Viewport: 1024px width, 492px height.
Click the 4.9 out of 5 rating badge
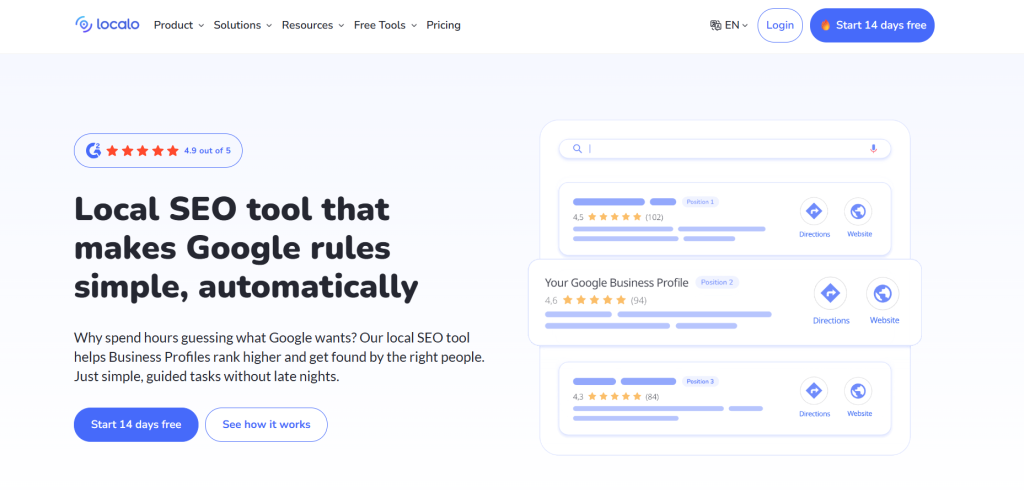click(158, 151)
